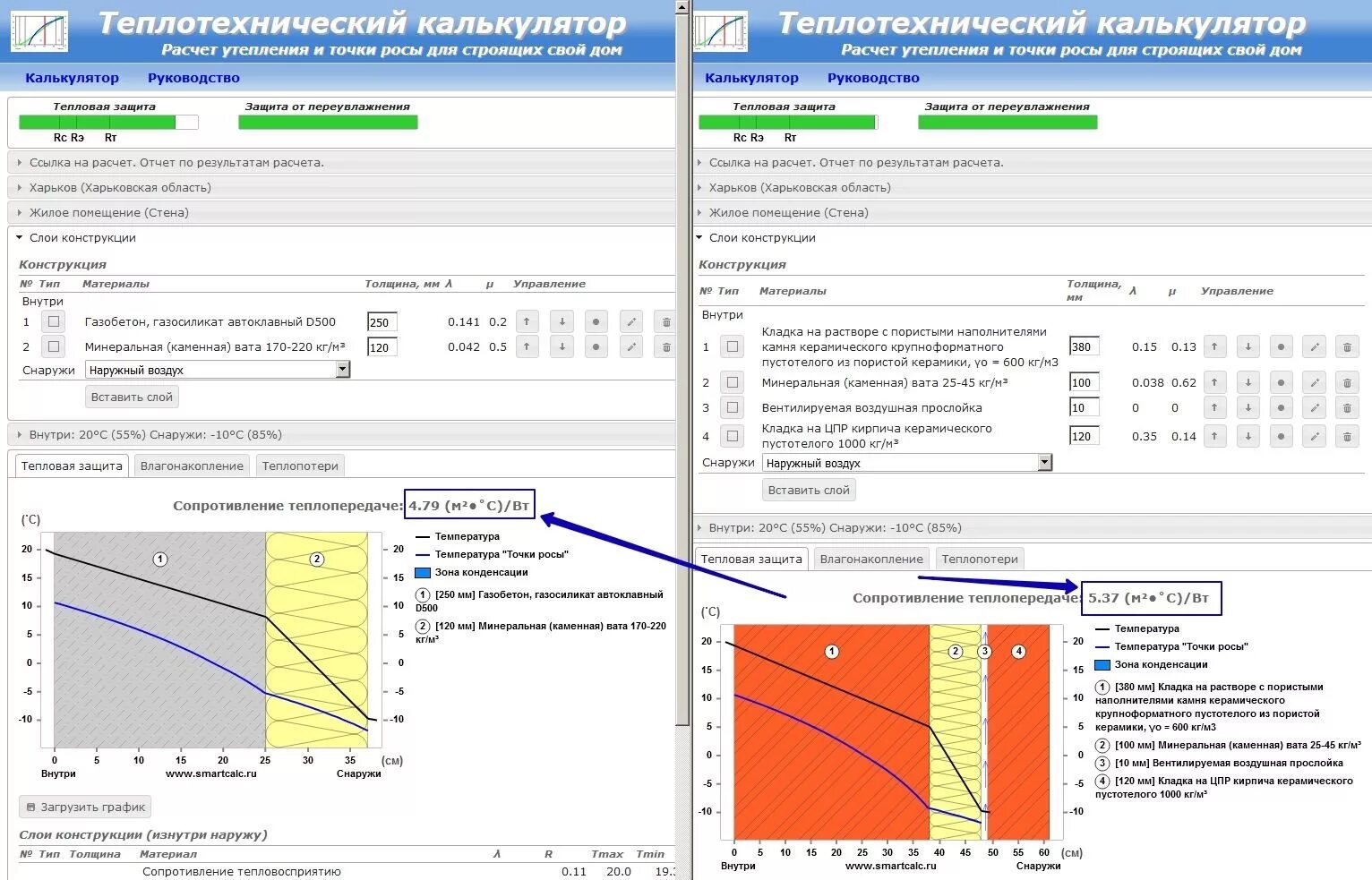Edit 380 mm Кладка layer with pencil

1315,346
